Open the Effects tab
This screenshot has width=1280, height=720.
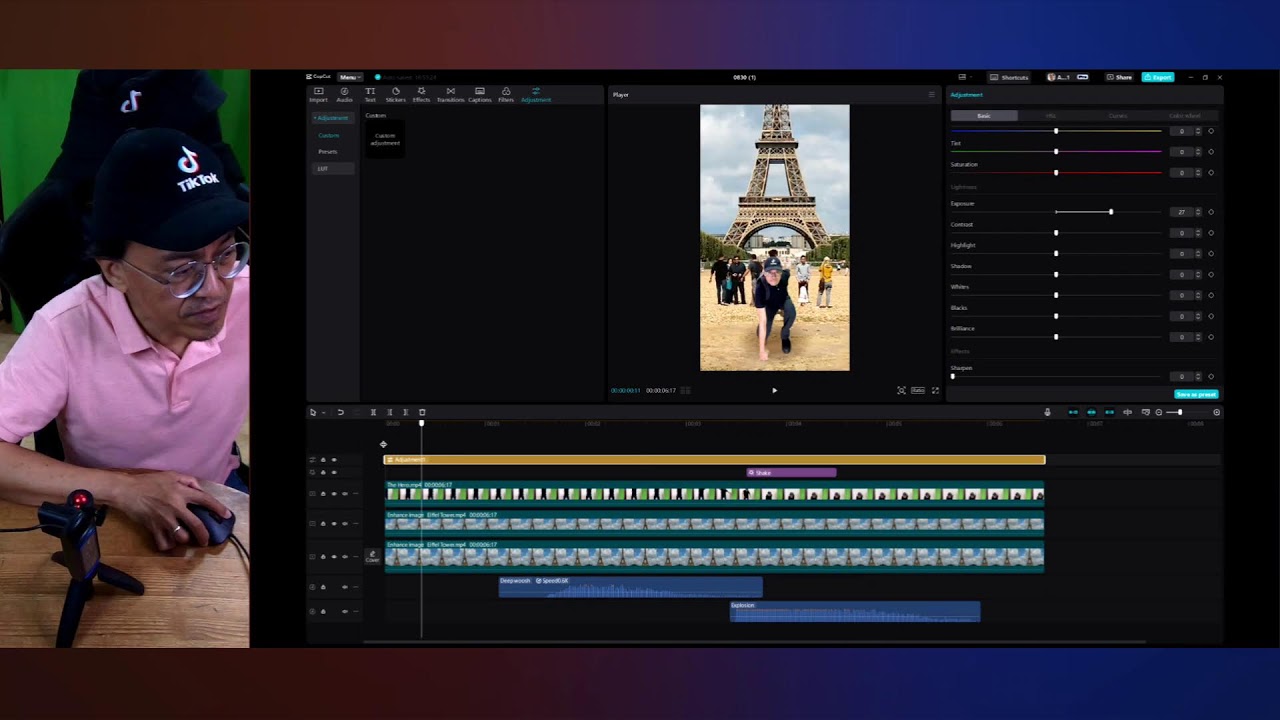click(421, 95)
